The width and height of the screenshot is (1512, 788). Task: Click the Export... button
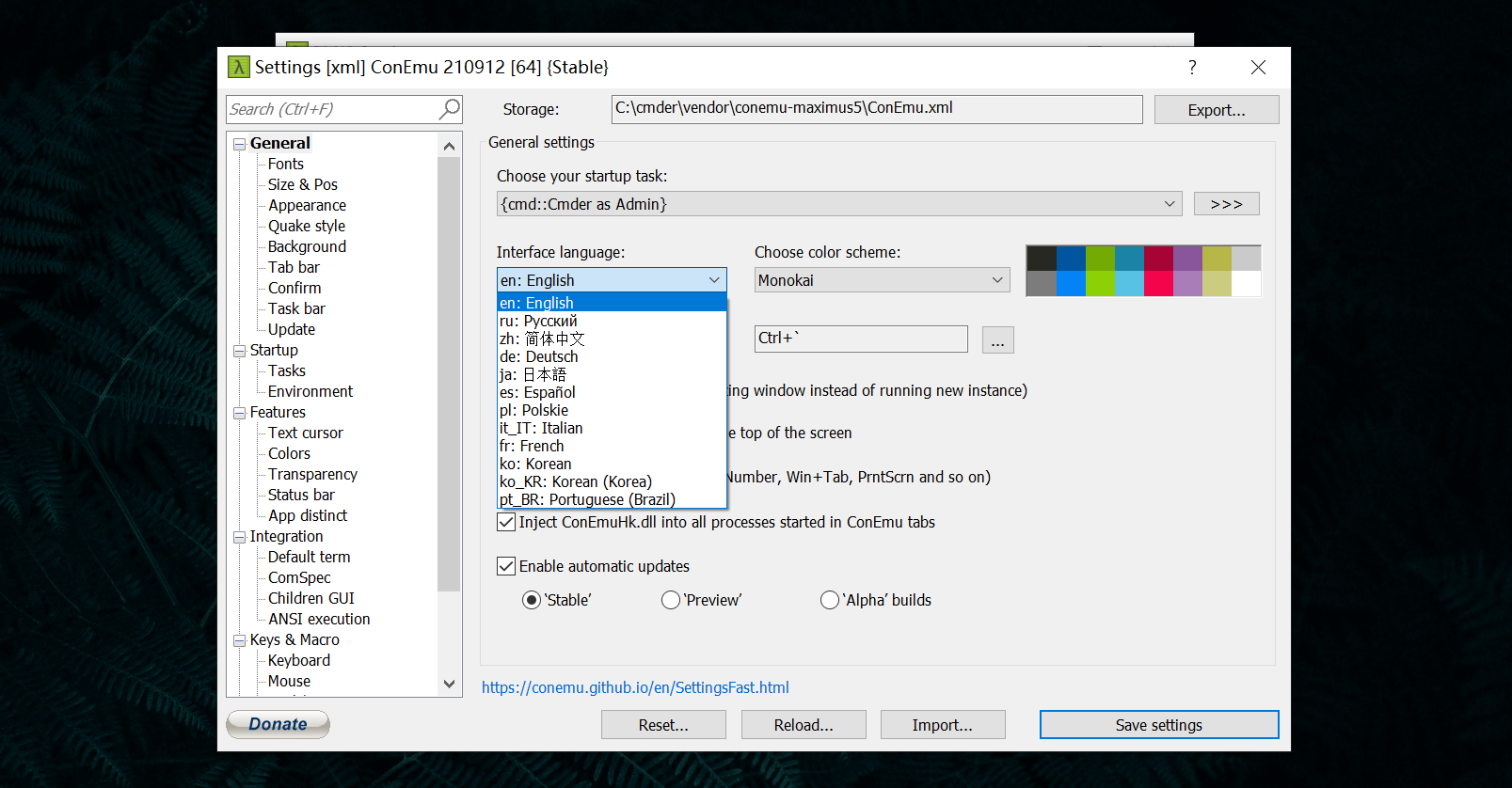[1217, 110]
